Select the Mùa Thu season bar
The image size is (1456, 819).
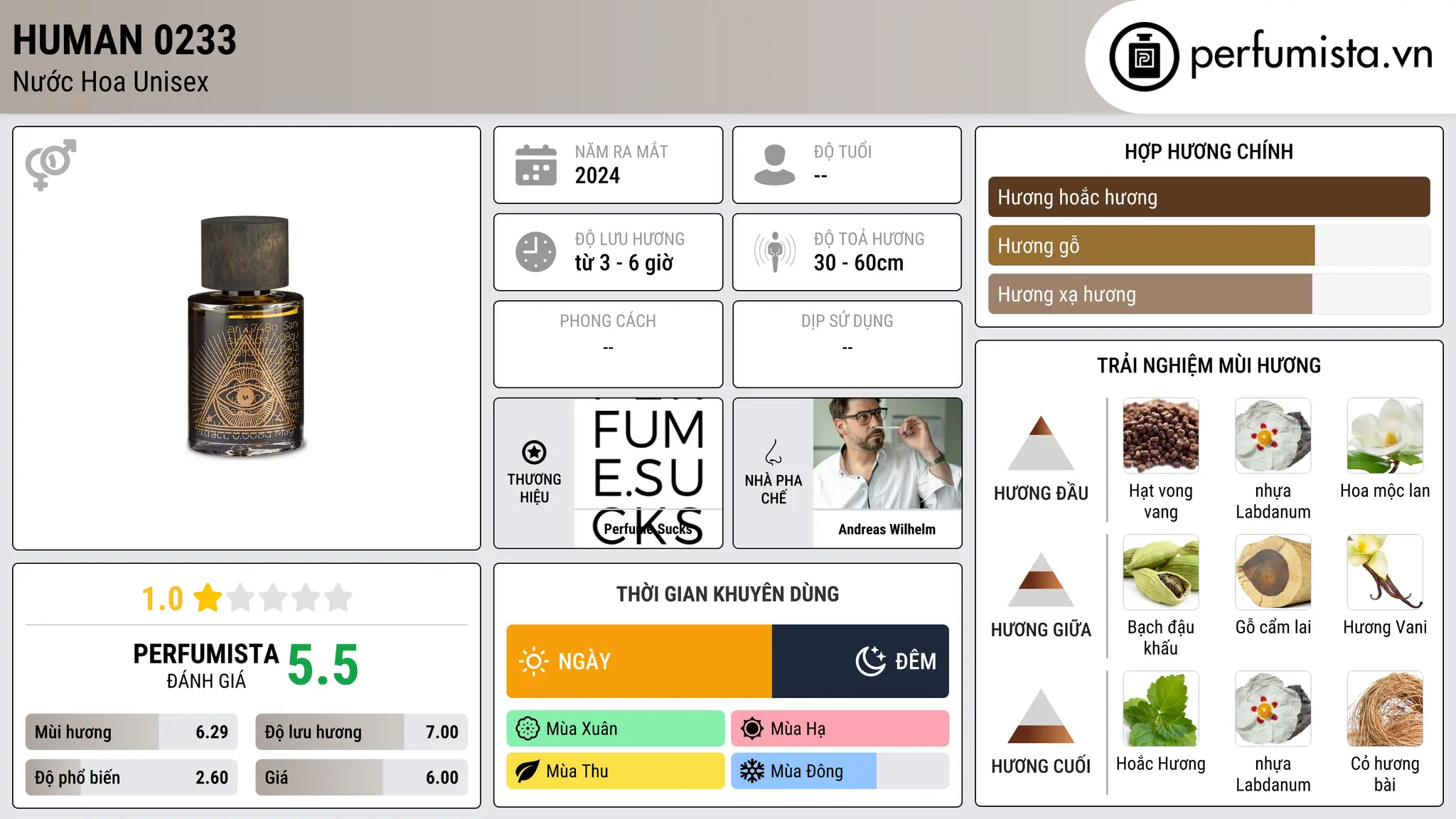[616, 771]
